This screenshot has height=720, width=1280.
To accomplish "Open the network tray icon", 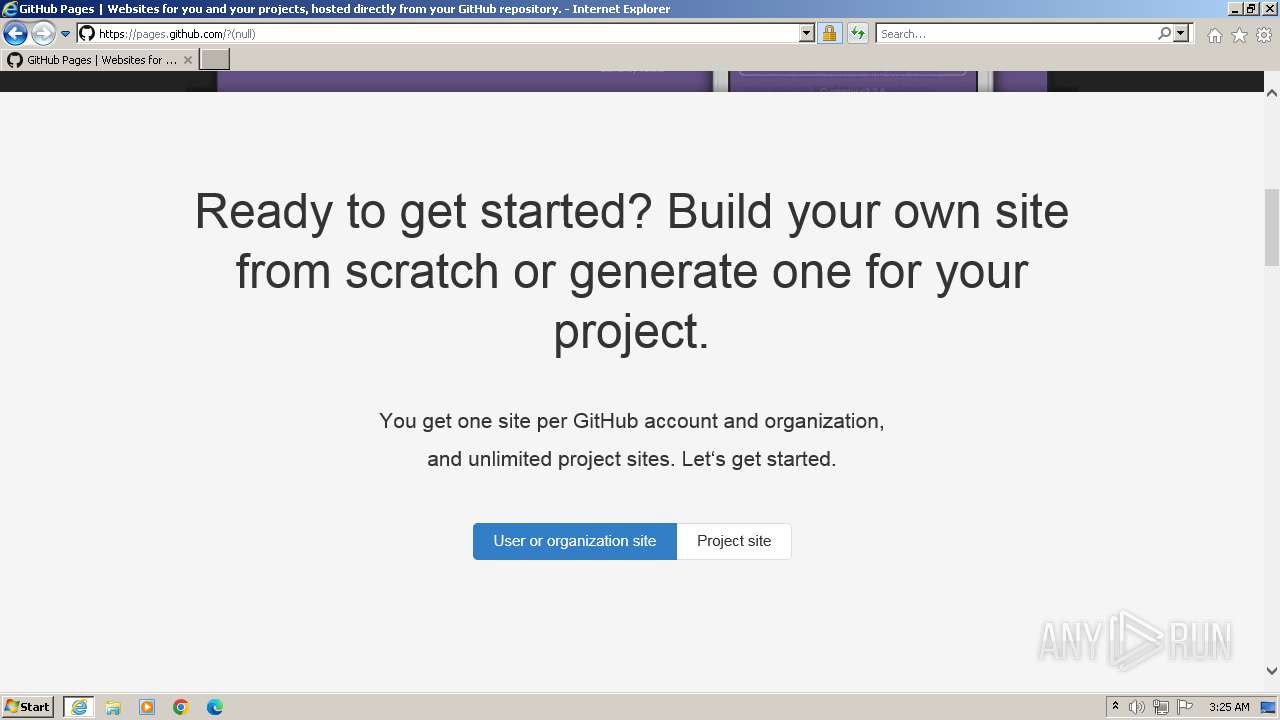I will point(1161,707).
